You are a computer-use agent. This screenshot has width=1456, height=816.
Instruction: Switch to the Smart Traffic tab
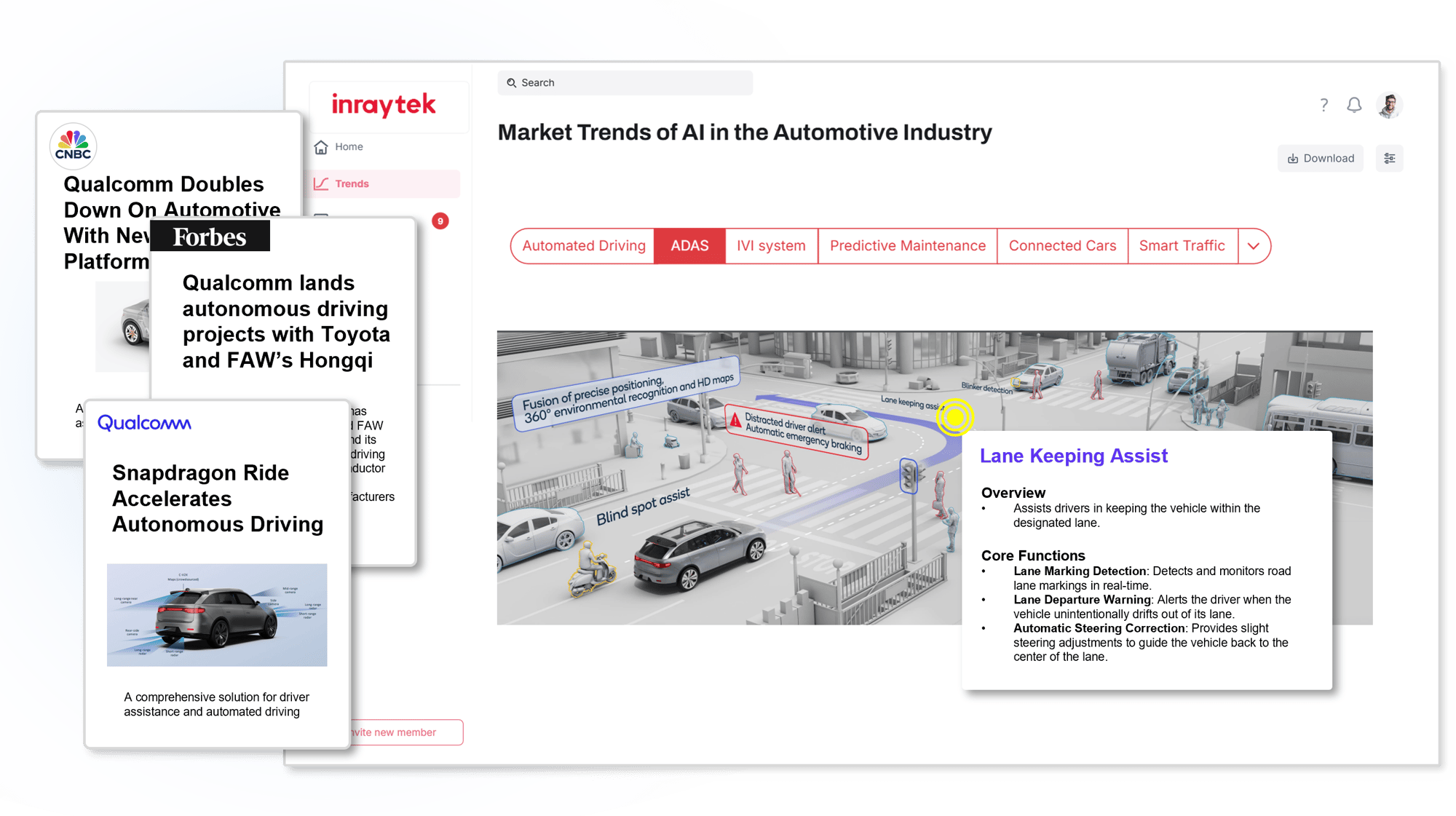[x=1182, y=246]
